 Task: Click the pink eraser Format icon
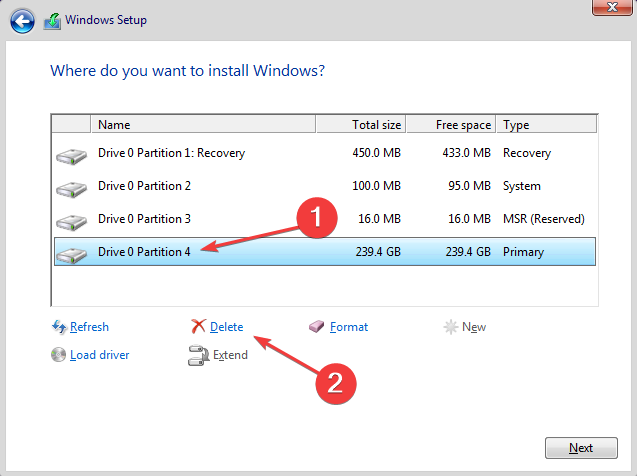point(316,326)
